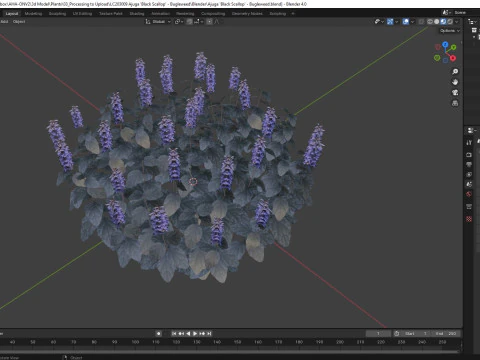Click the Start frame field
Viewport: 480px width, 360px height.
(416, 333)
